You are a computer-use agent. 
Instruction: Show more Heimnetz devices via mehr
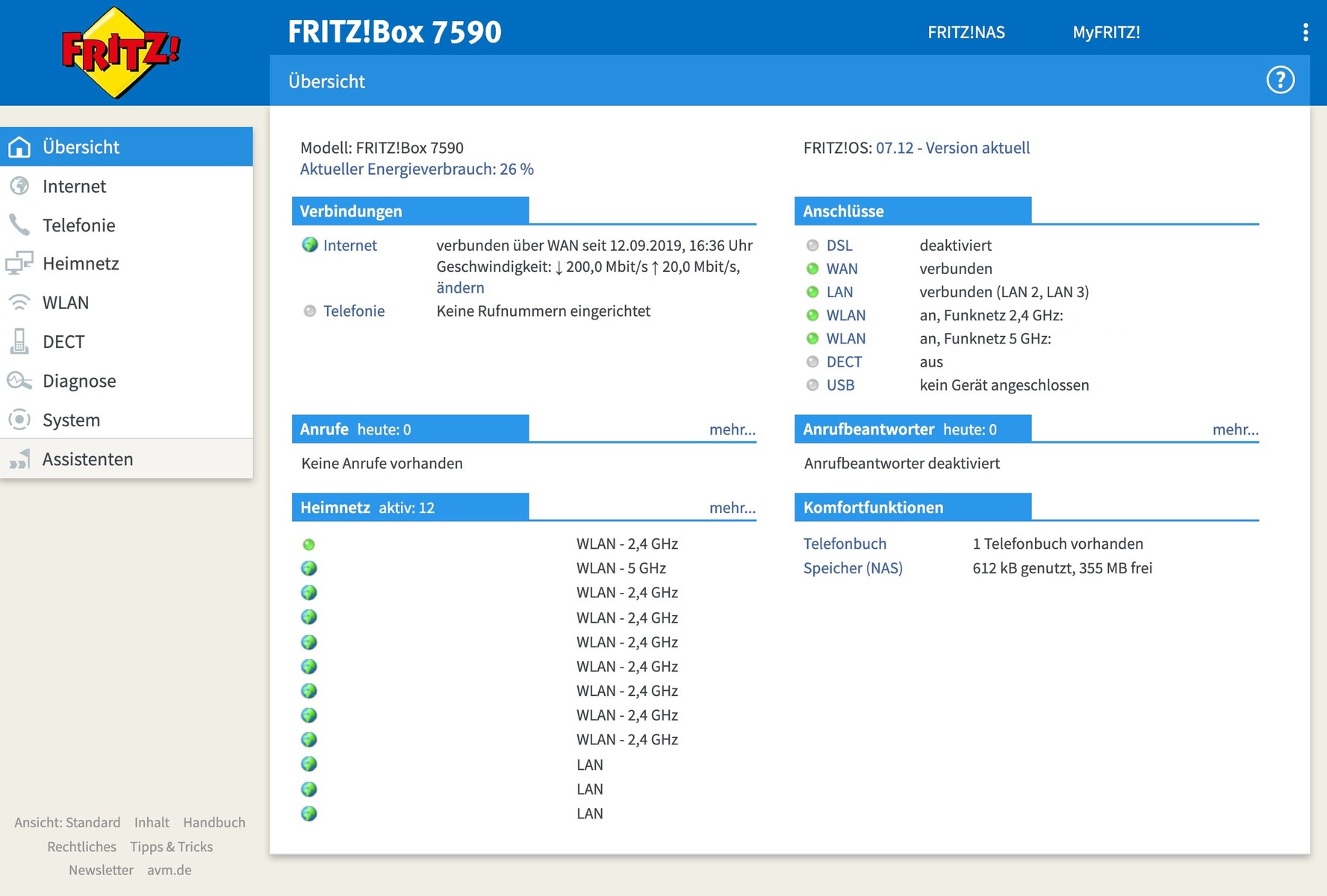(x=732, y=508)
